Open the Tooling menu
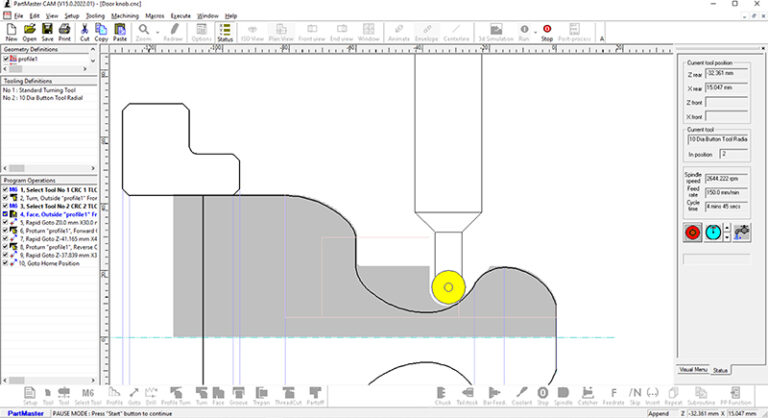 95,16
